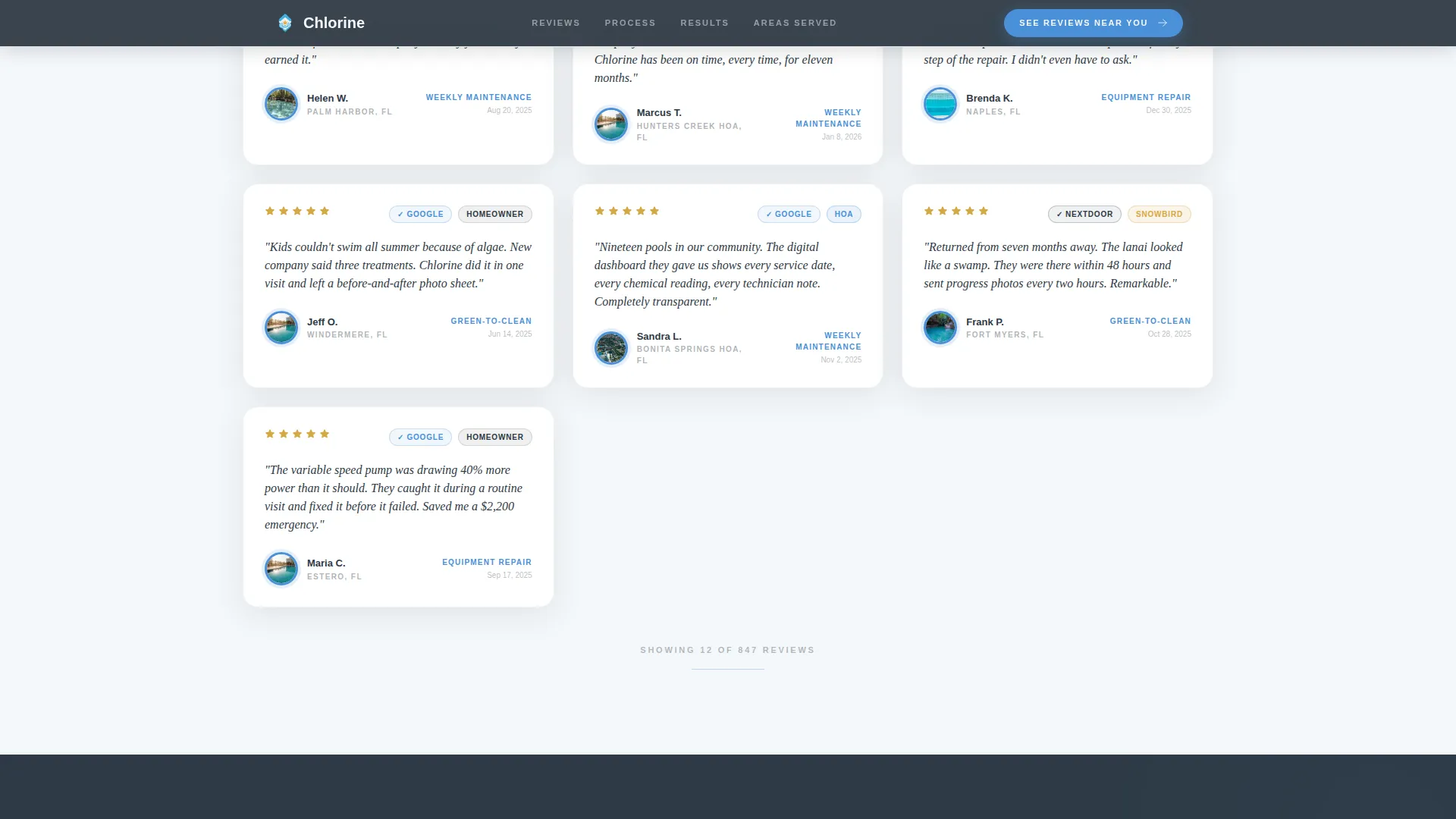Click date Dec 30, 2025
The image size is (1456, 819).
(x=1169, y=110)
